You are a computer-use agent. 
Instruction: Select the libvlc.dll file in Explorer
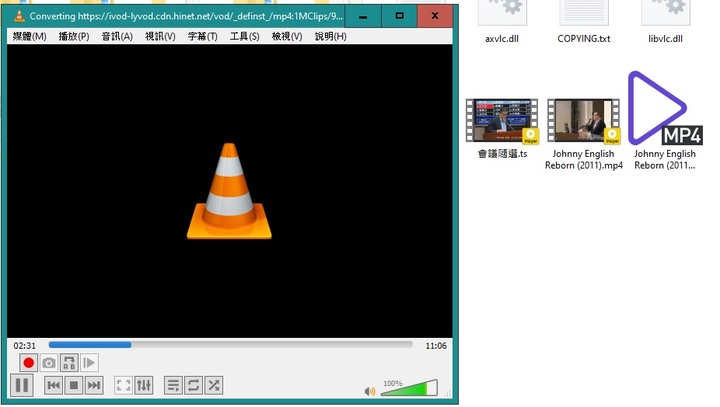(x=665, y=23)
